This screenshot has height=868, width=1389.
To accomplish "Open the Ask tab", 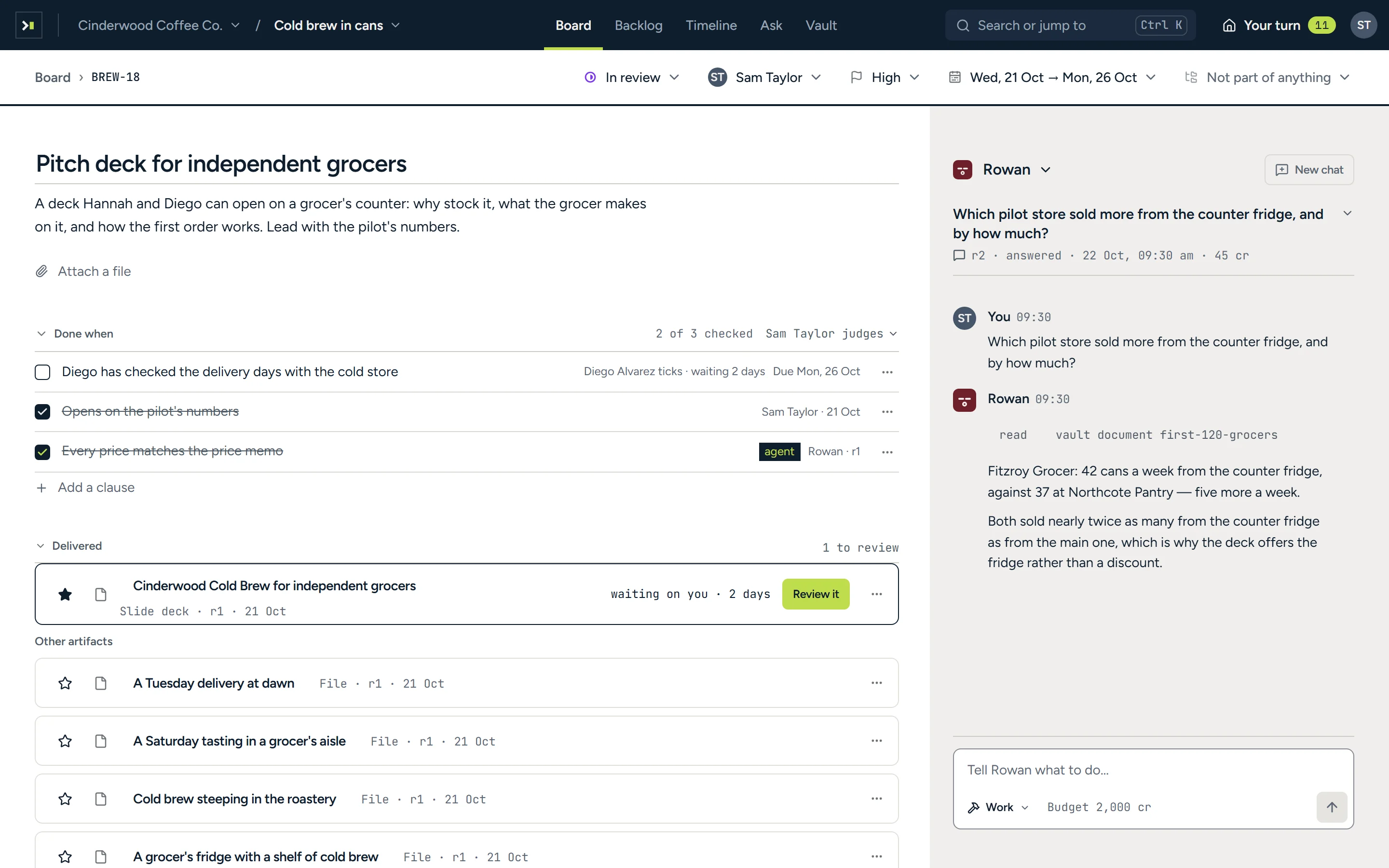I will pyautogui.click(x=771, y=25).
